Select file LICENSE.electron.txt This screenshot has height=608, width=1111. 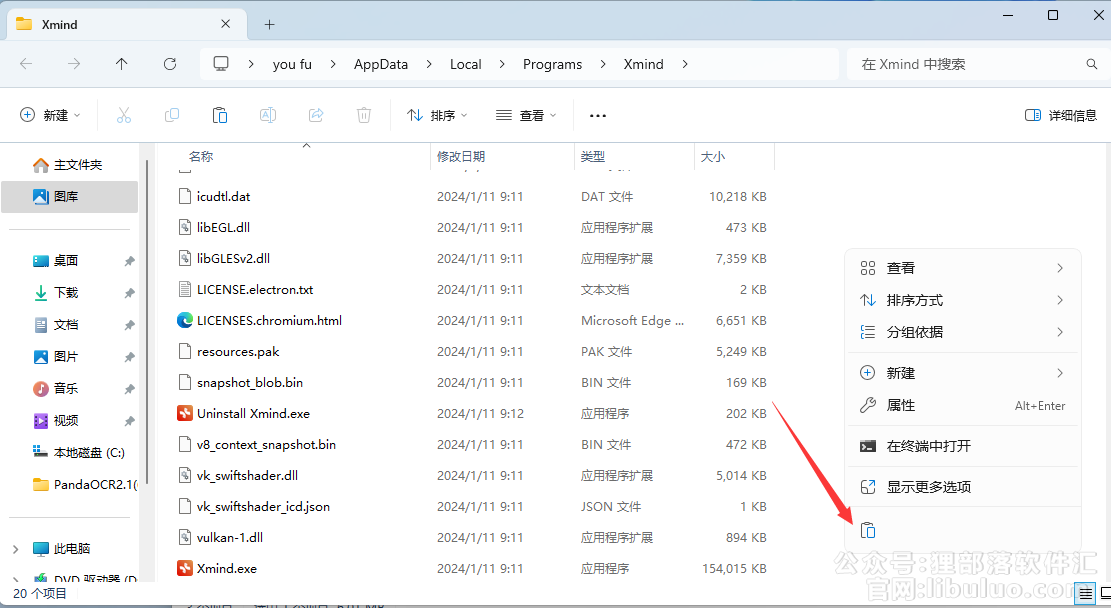point(255,289)
